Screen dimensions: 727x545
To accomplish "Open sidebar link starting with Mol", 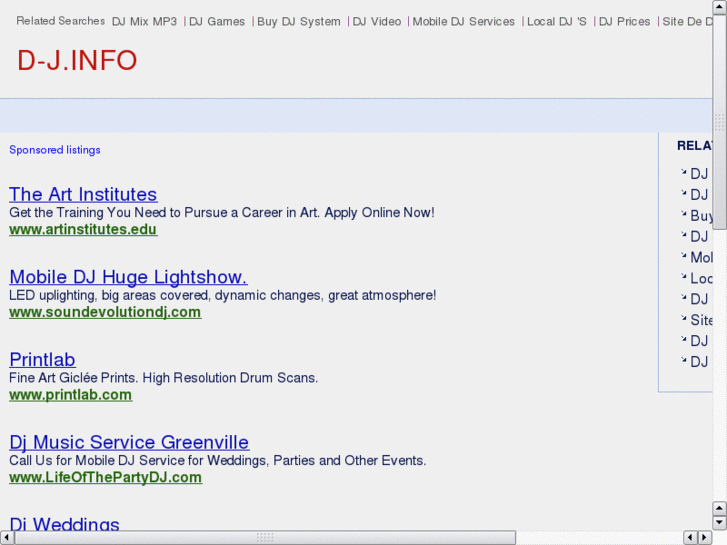I will [x=701, y=257].
